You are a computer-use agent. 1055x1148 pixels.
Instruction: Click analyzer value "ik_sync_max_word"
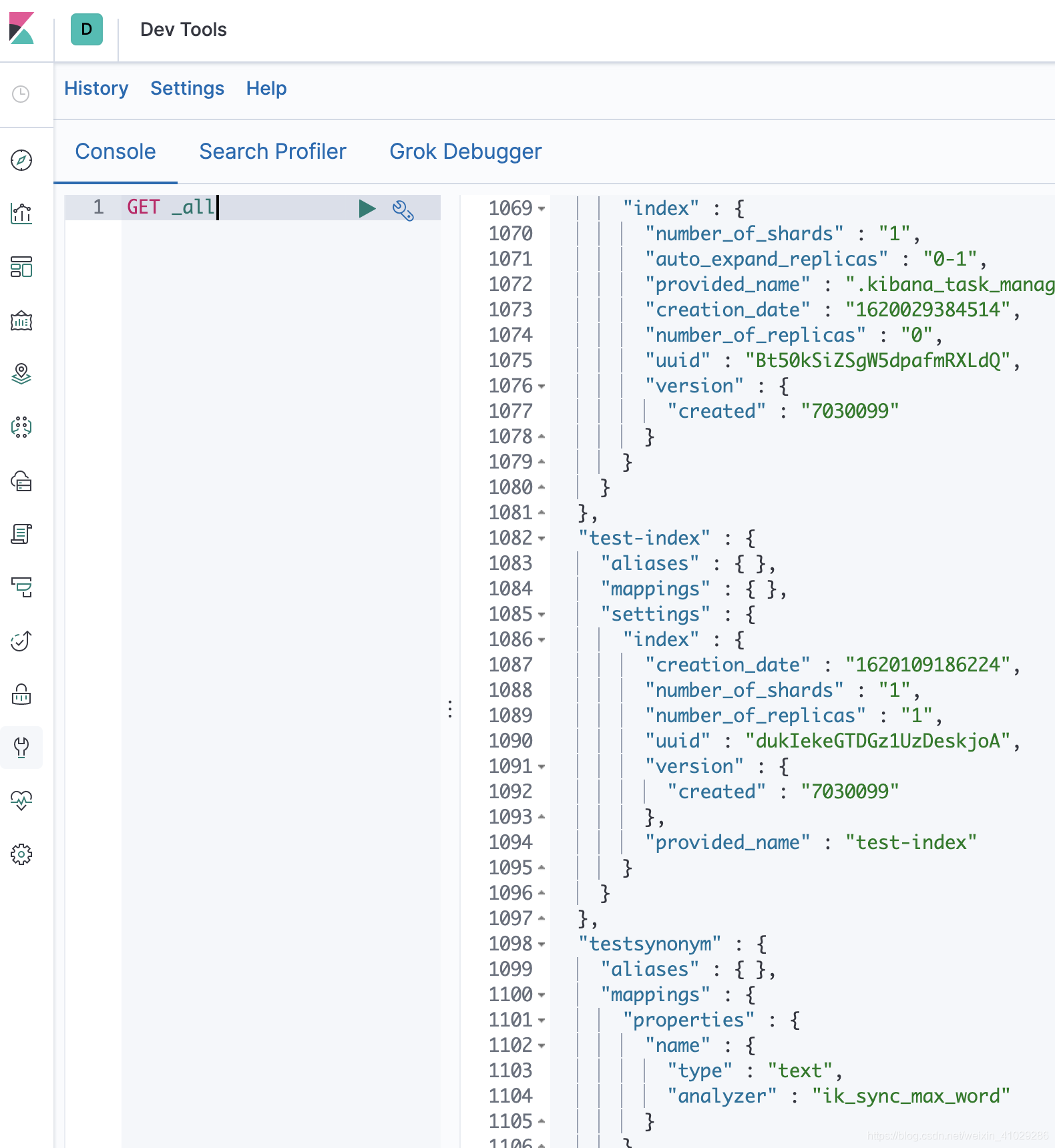[911, 1096]
